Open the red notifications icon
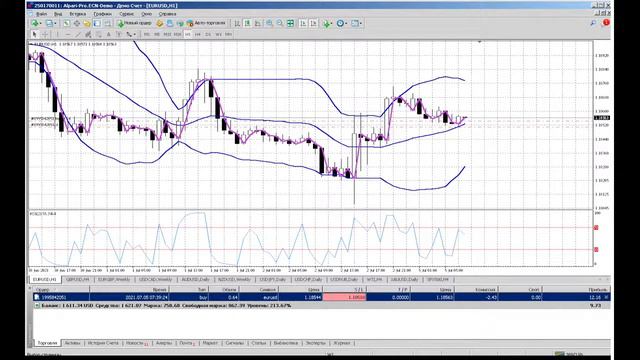Screen dimensions: 640x360 [606, 22]
